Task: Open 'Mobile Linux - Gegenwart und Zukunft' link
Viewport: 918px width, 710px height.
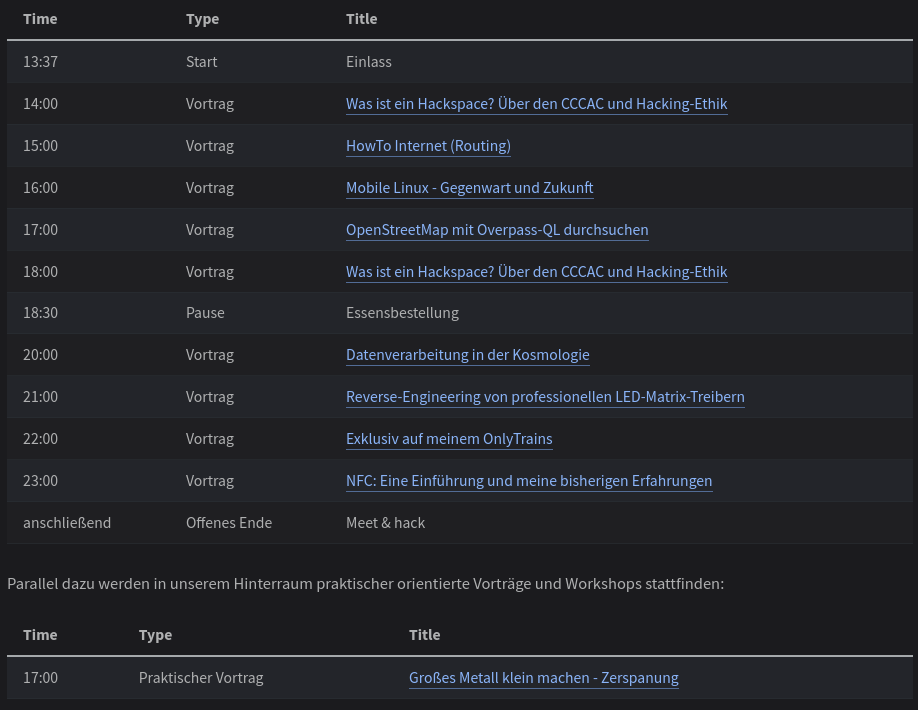Action: (469, 188)
